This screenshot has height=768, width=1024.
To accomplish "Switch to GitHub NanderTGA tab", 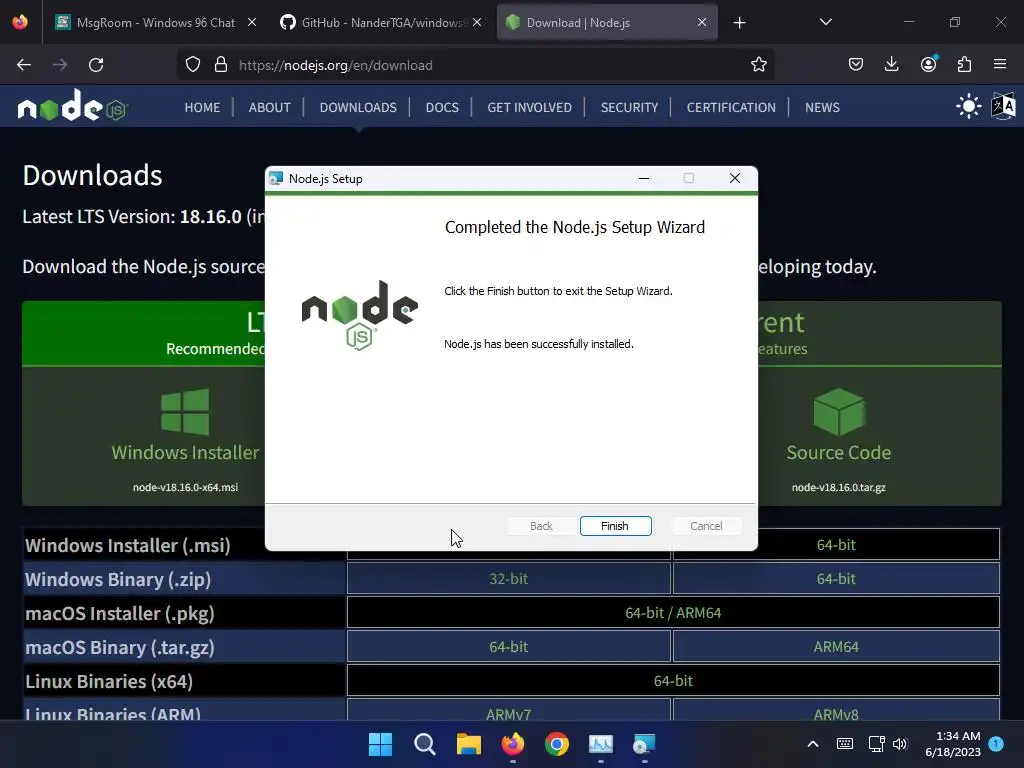I will (x=381, y=23).
